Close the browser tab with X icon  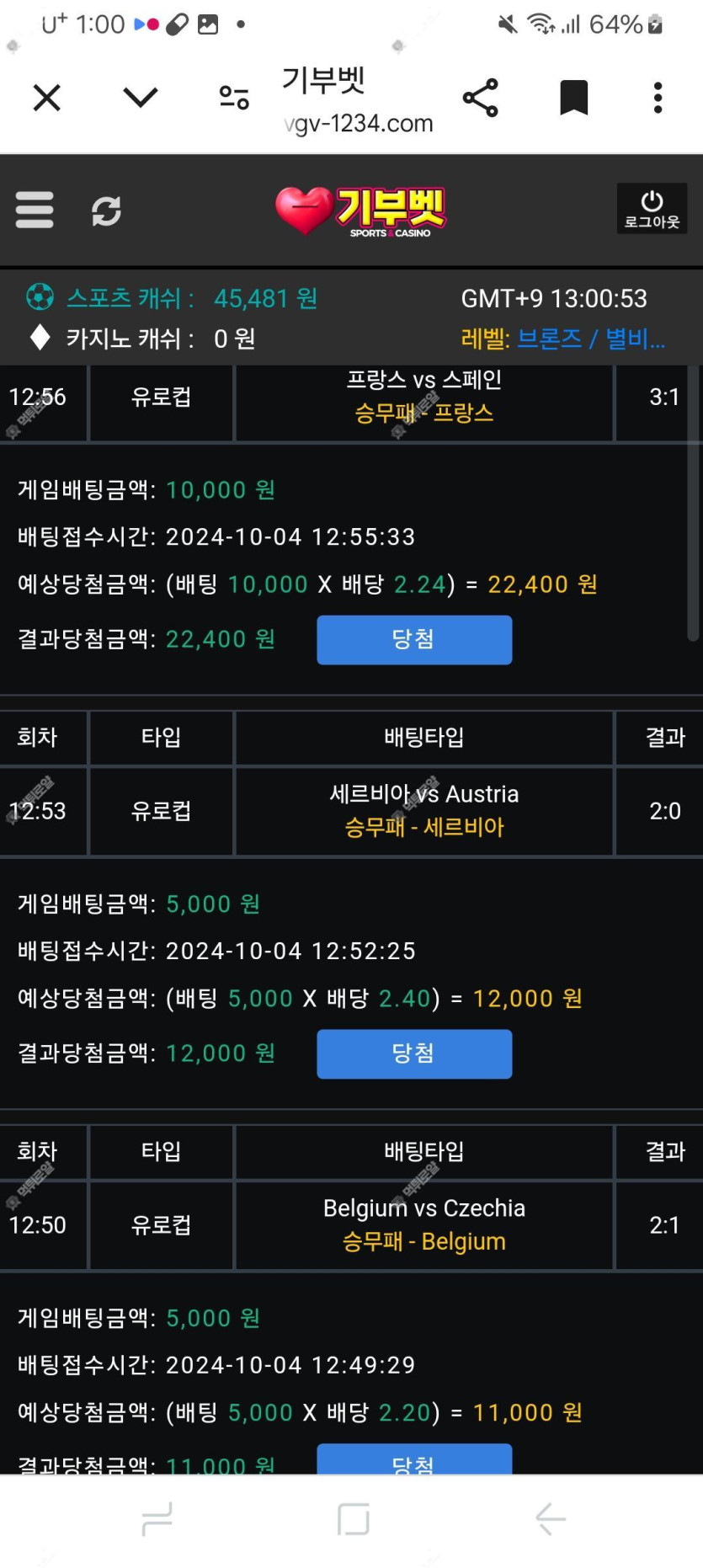coord(47,98)
